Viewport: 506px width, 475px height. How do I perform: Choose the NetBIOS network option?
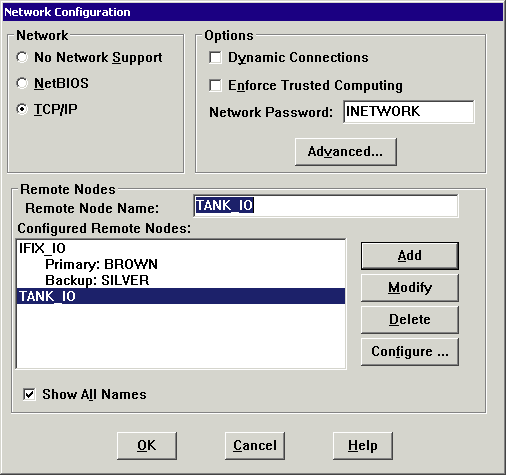coord(22,83)
